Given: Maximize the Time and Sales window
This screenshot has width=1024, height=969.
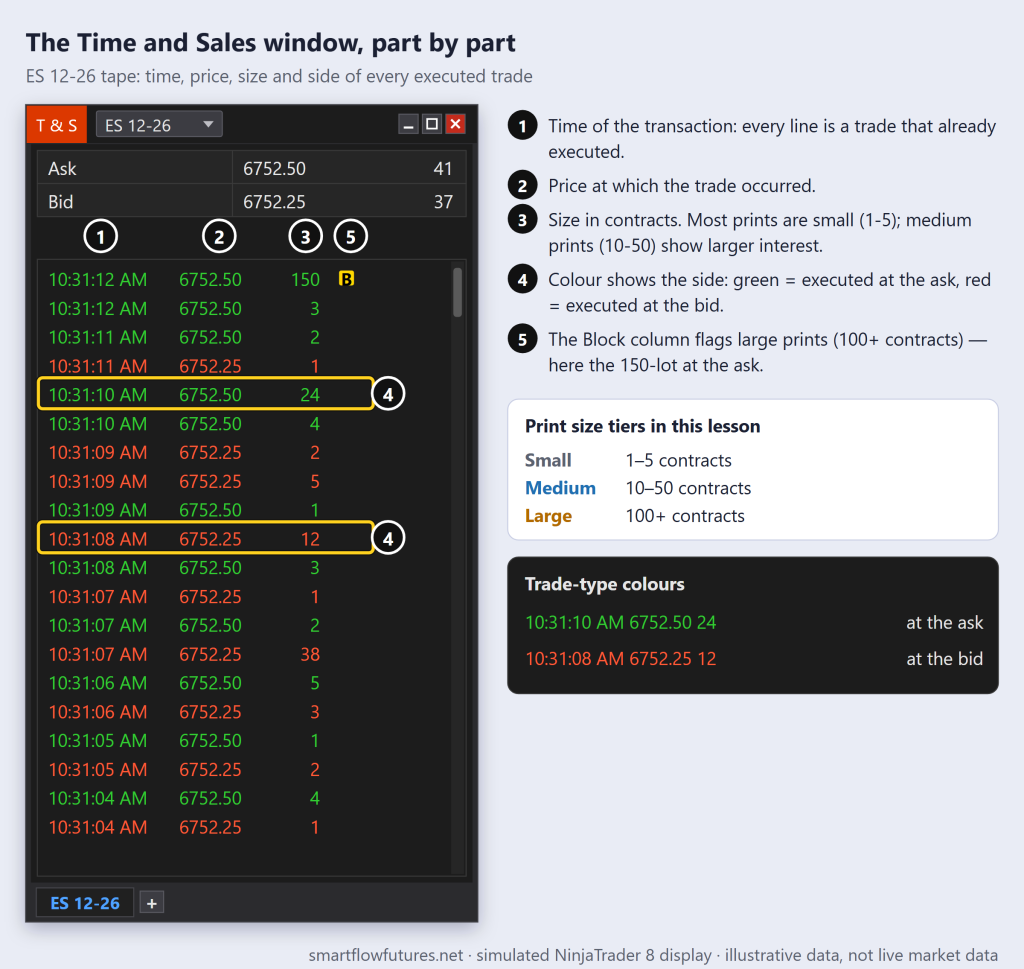Looking at the screenshot, I should point(432,124).
